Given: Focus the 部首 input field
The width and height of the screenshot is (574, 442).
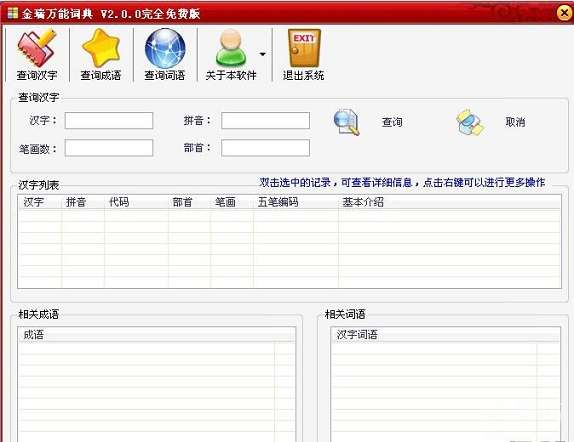Looking at the screenshot, I should [265, 148].
